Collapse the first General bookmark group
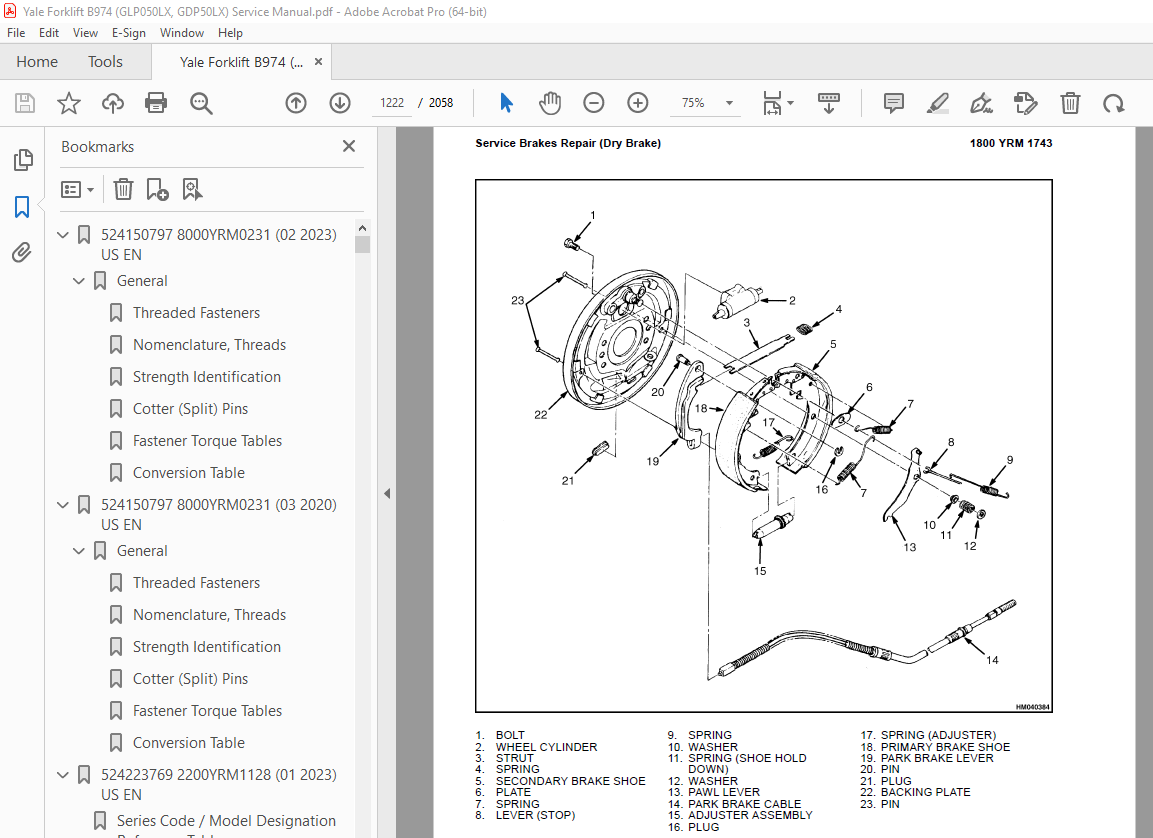The image size is (1153, 838). point(79,281)
